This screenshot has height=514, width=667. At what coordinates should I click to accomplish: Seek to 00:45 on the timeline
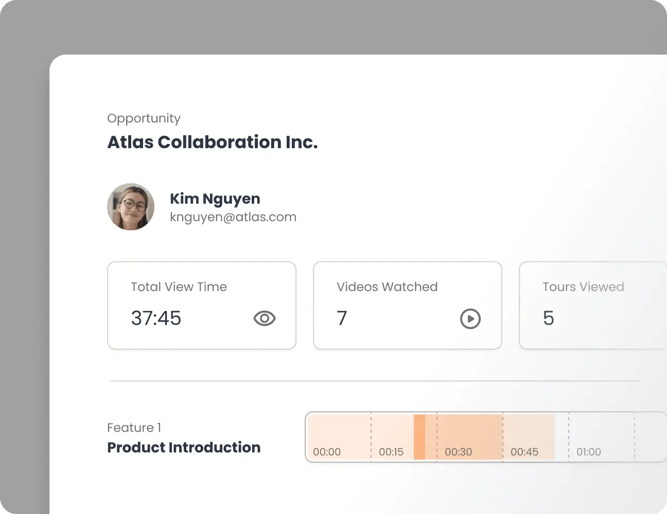(524, 452)
